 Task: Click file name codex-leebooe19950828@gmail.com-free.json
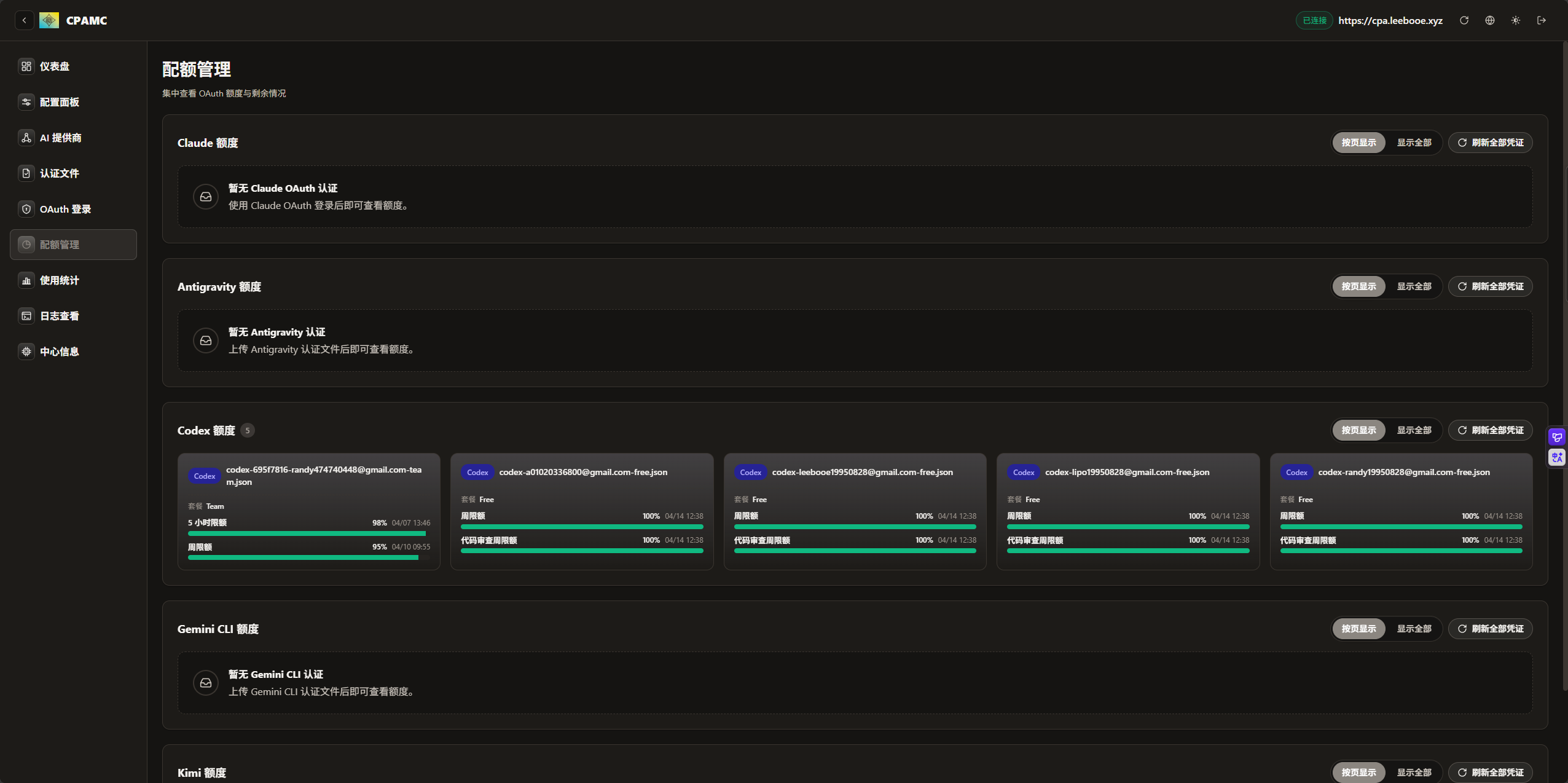click(x=862, y=473)
